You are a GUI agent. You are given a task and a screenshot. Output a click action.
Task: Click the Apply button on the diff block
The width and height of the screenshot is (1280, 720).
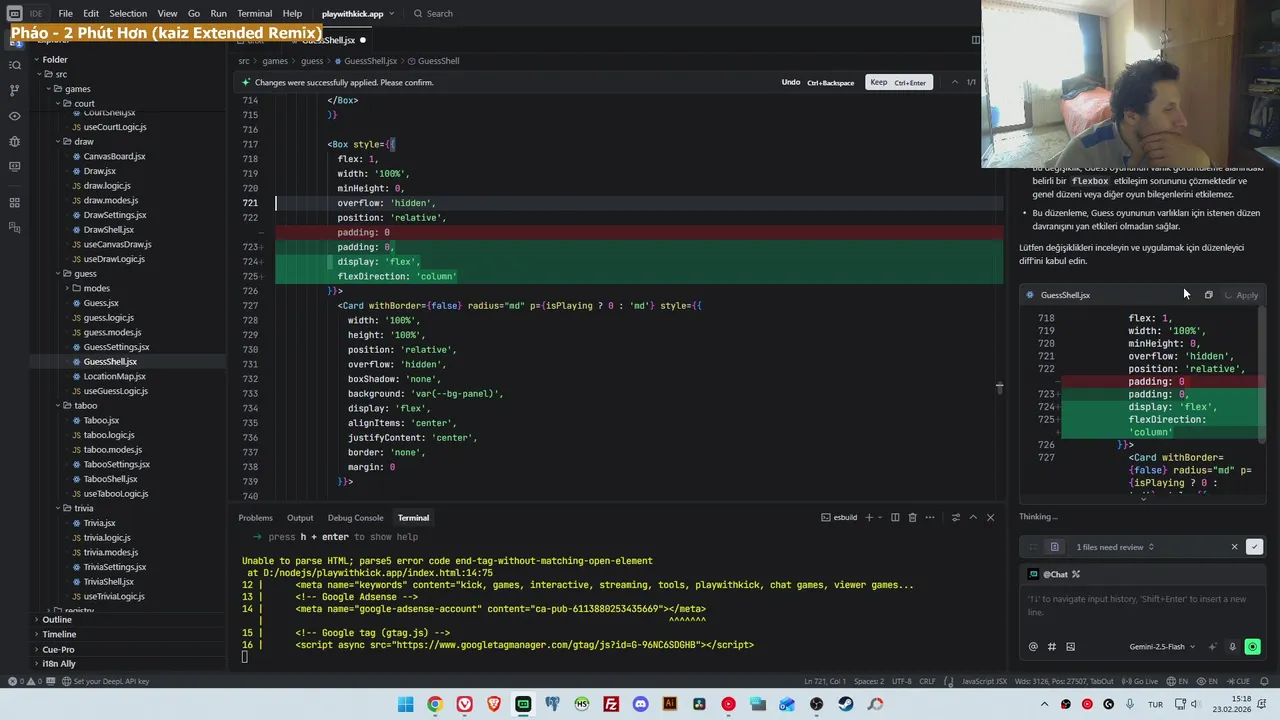1241,295
